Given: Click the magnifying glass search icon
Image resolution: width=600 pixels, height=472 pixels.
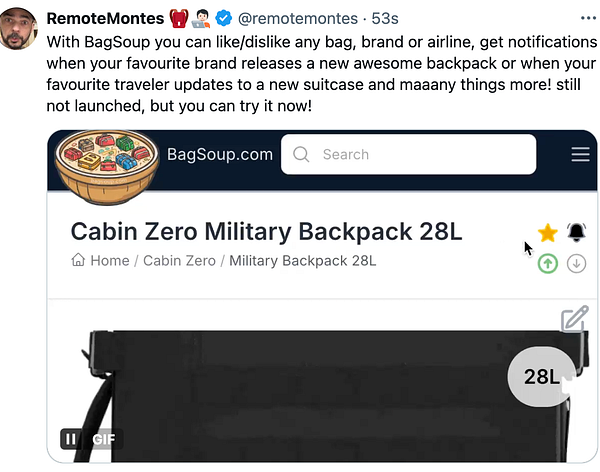Looking at the screenshot, I should tap(301, 154).
